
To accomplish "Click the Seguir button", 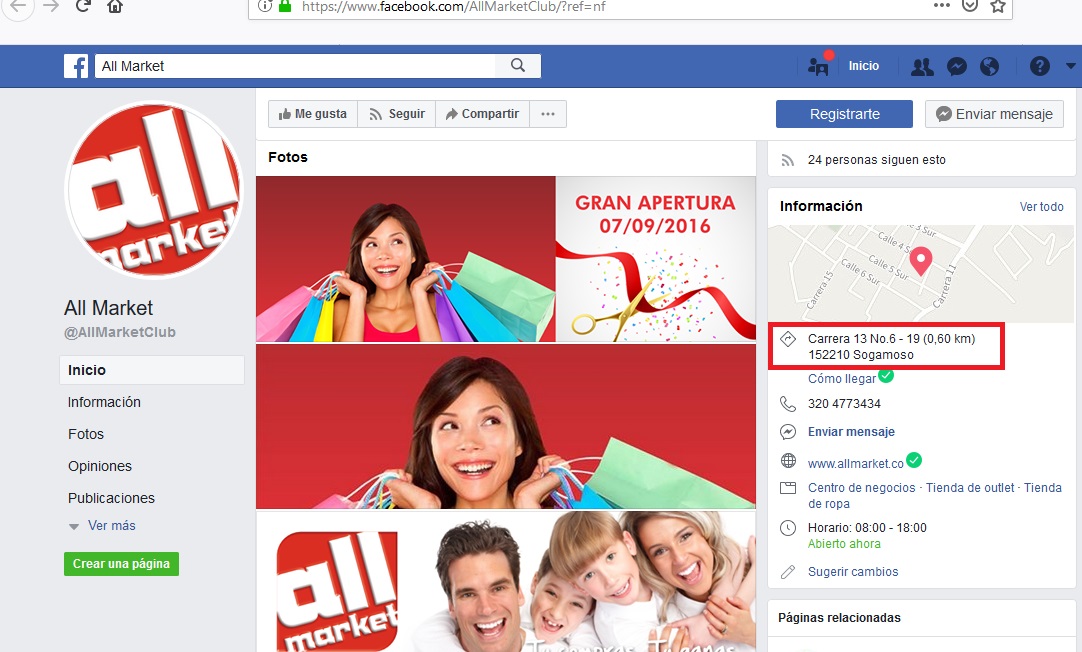I will tap(397, 114).
